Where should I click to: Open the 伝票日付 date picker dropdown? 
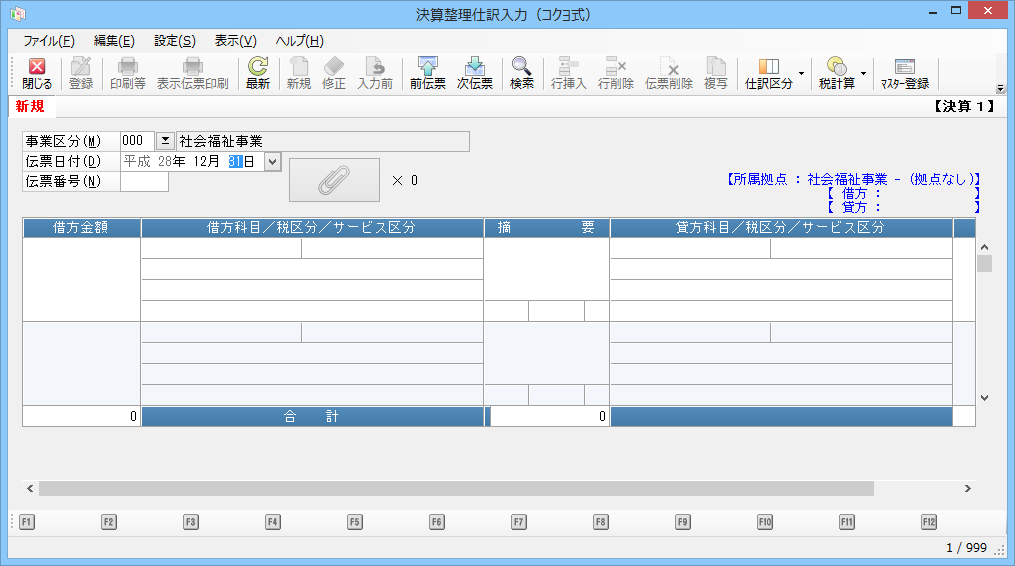273,162
